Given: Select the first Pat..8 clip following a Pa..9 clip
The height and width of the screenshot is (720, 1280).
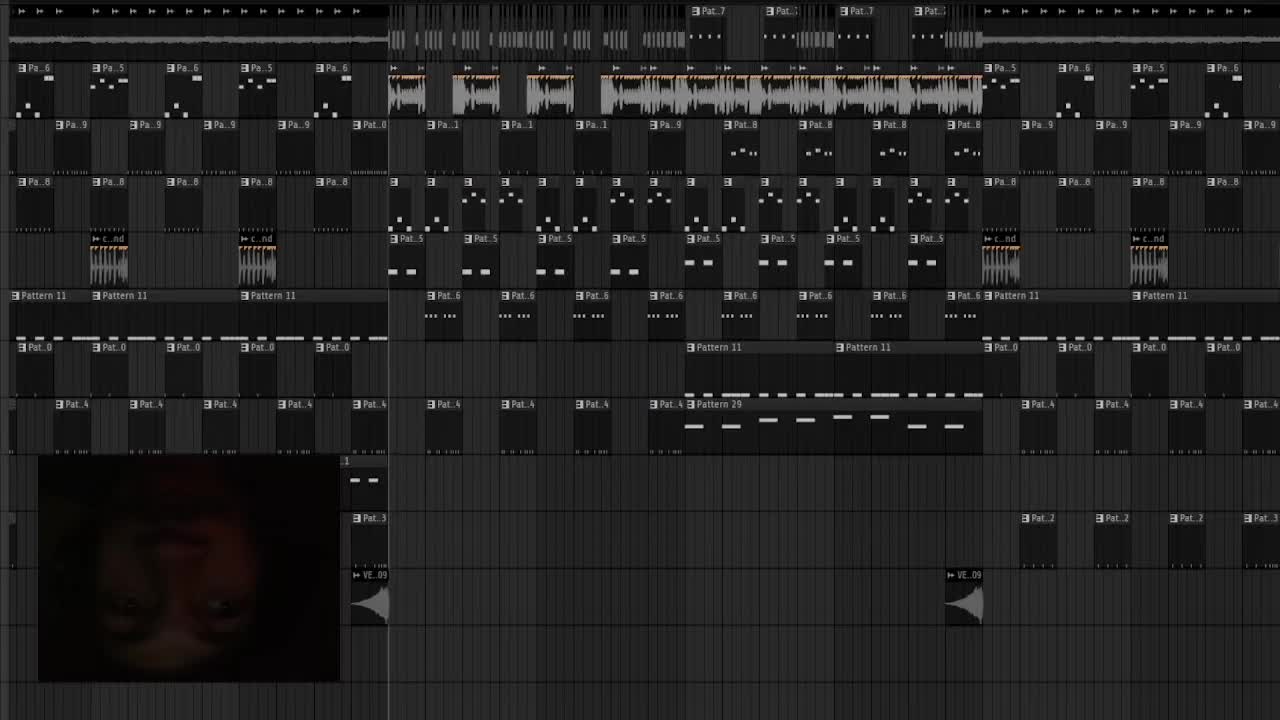Looking at the screenshot, I should click(742, 146).
